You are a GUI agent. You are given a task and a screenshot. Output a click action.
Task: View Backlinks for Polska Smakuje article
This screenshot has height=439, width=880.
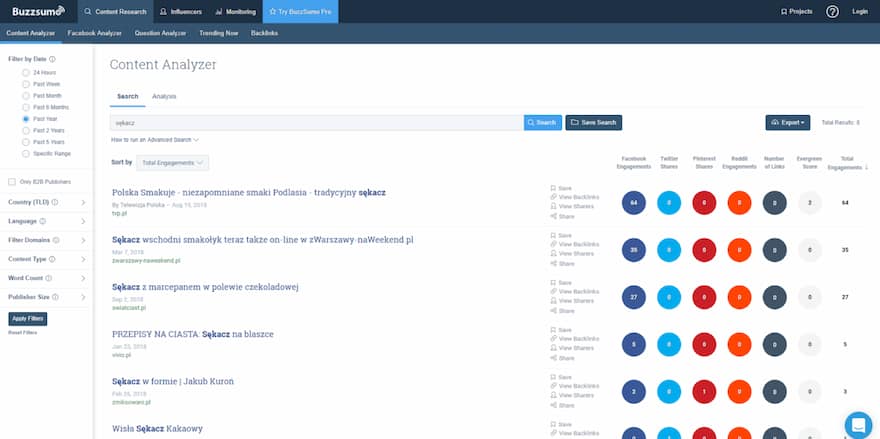pyautogui.click(x=575, y=197)
